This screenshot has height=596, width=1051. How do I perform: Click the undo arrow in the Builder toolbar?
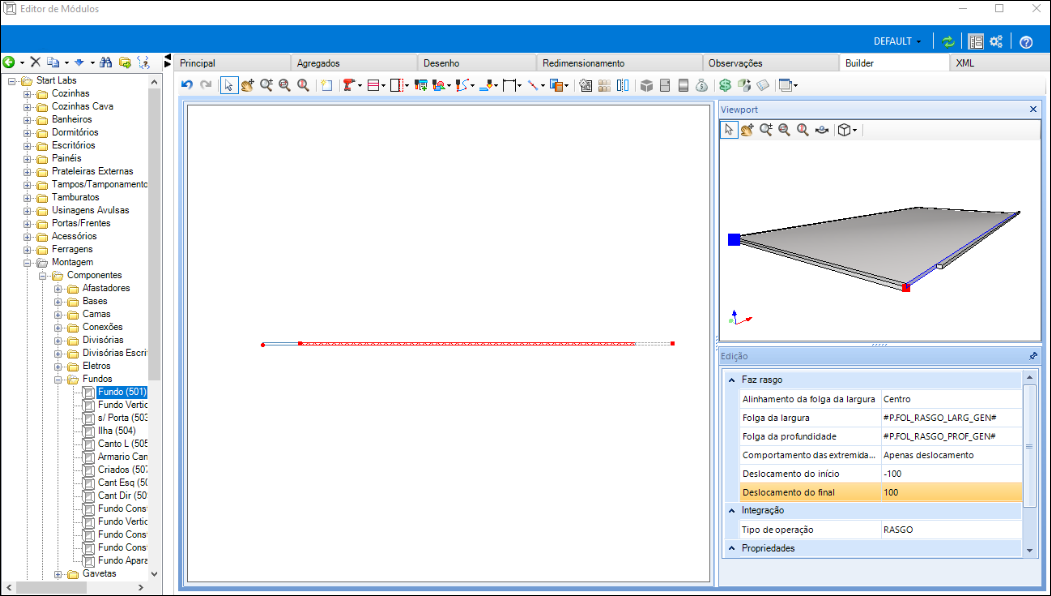coord(187,85)
